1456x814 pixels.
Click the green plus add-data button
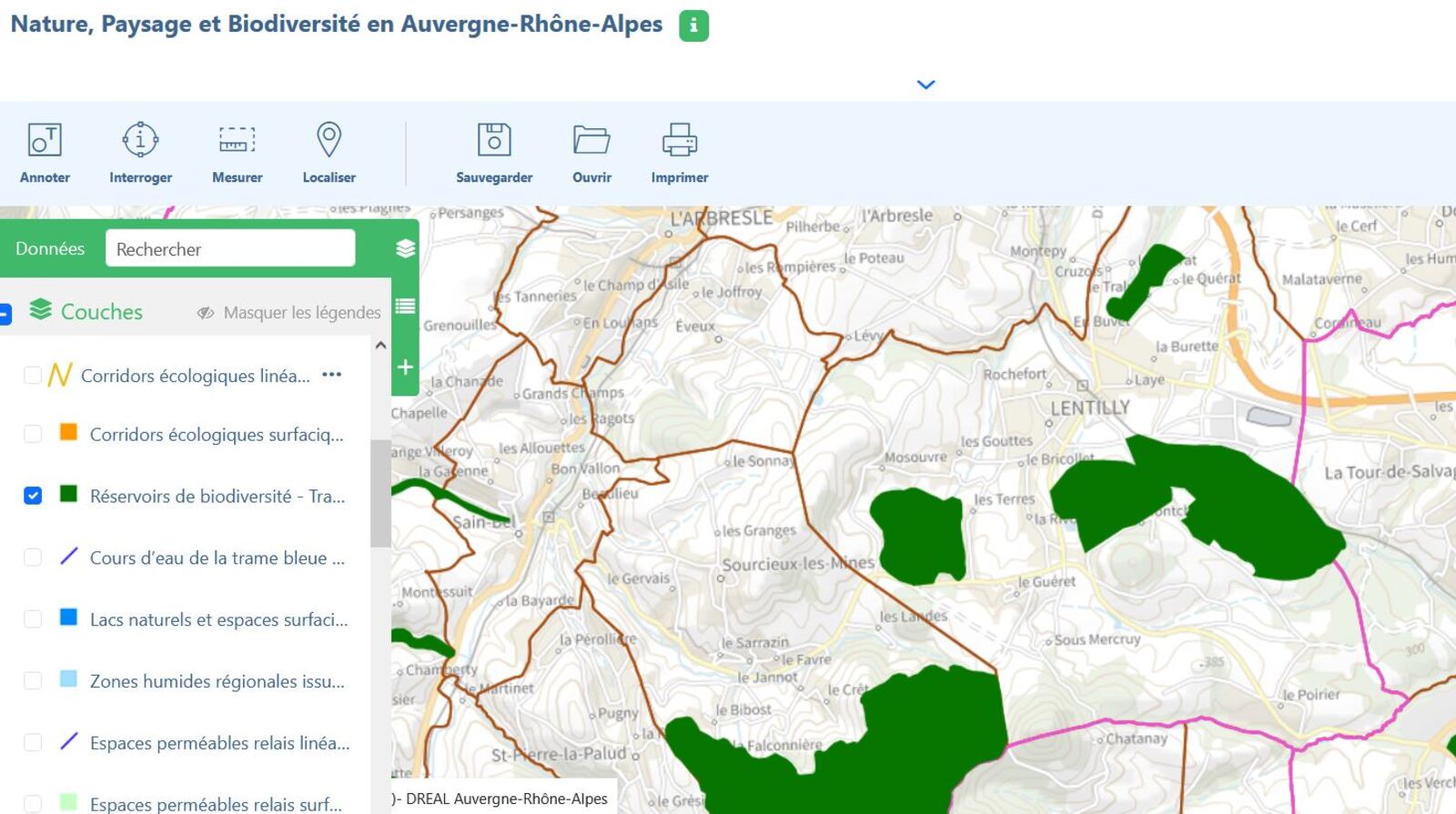(406, 367)
